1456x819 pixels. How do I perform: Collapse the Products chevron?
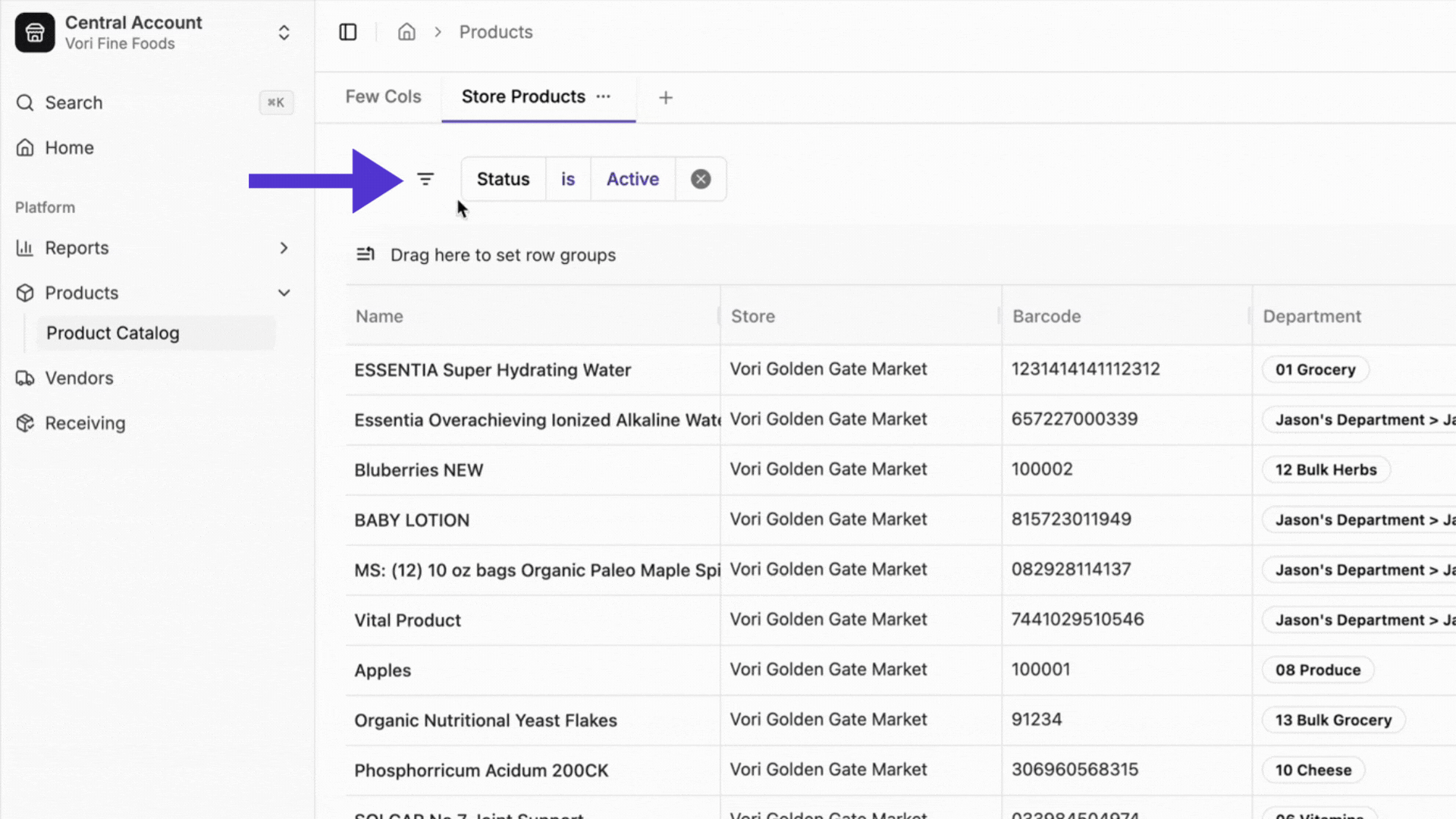coord(284,293)
